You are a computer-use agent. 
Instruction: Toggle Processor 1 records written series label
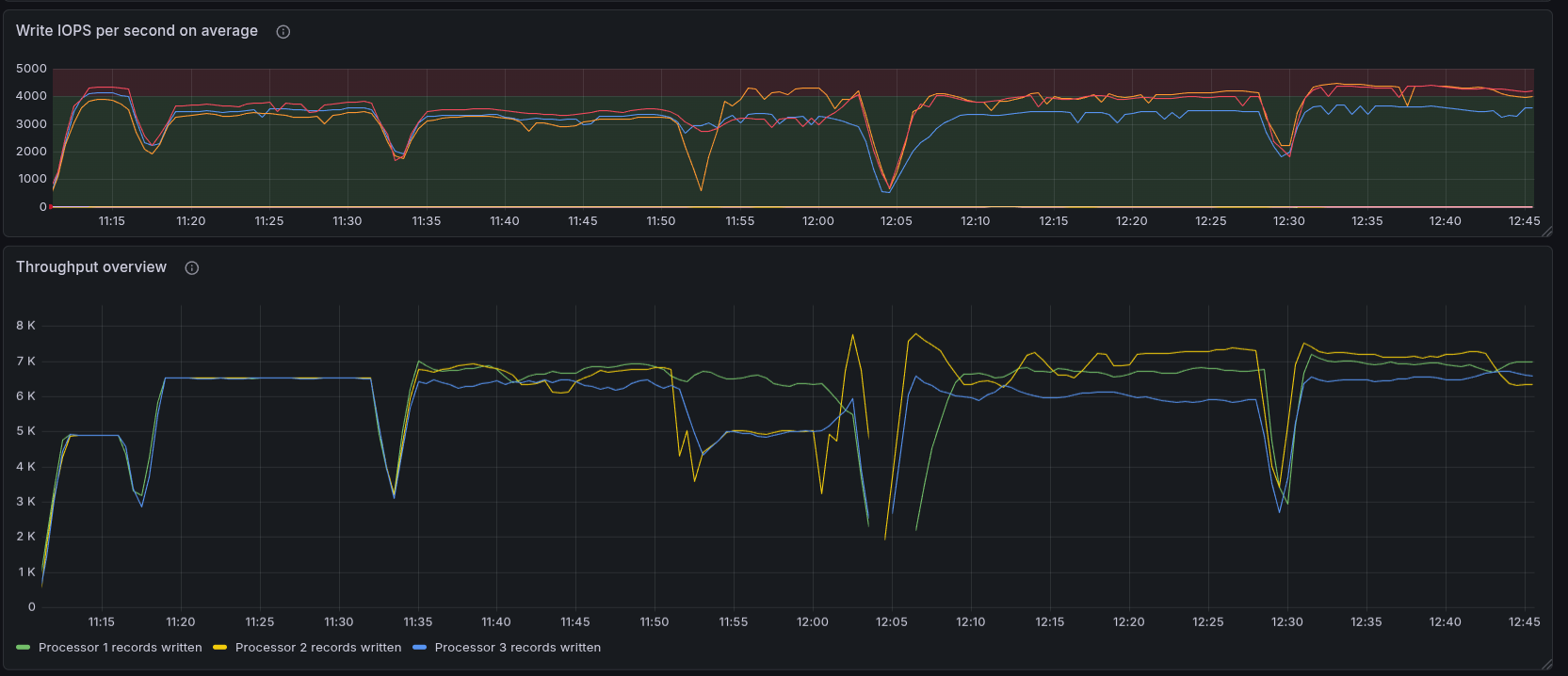[120, 648]
